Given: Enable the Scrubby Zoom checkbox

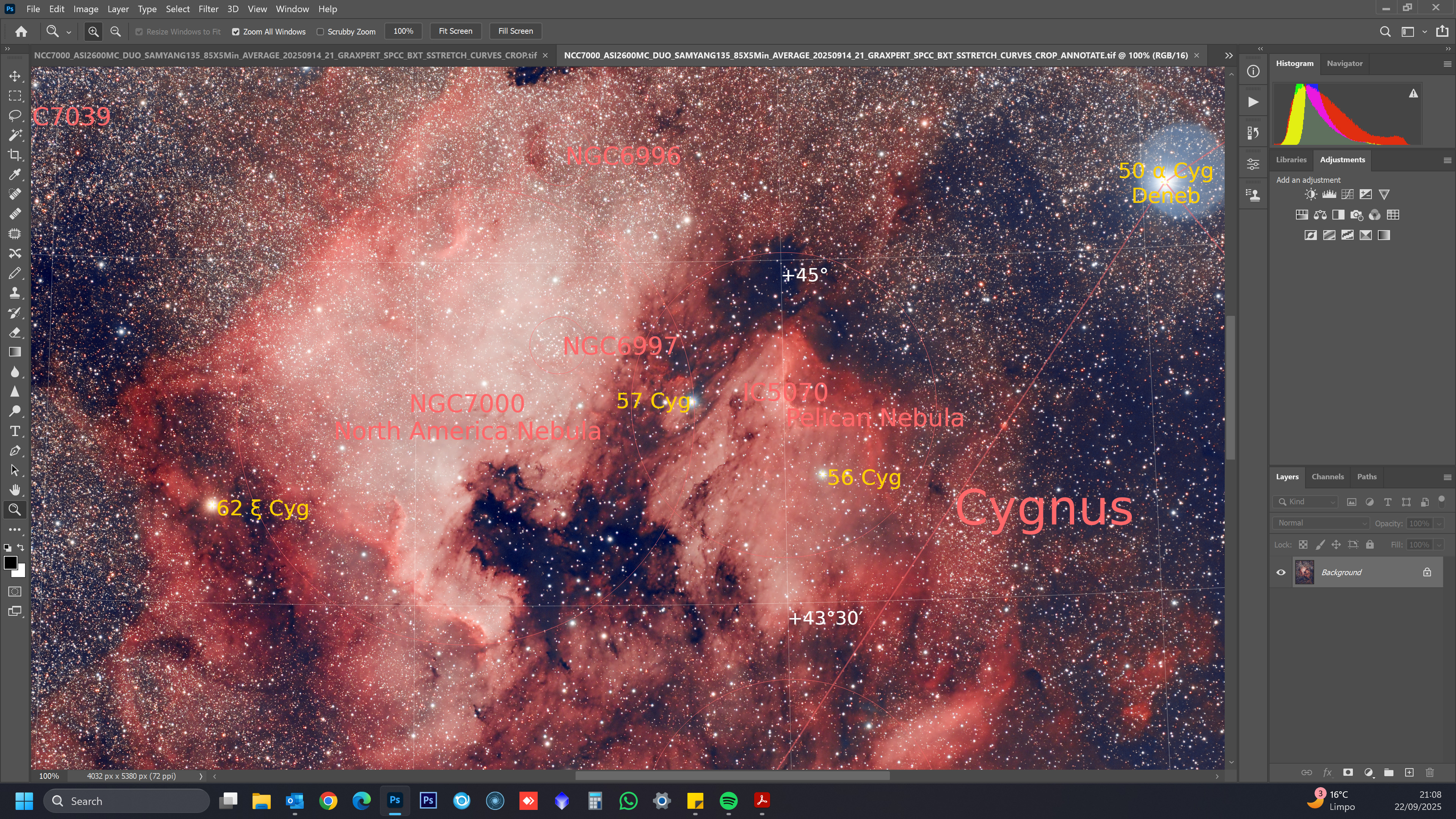Looking at the screenshot, I should (x=320, y=31).
